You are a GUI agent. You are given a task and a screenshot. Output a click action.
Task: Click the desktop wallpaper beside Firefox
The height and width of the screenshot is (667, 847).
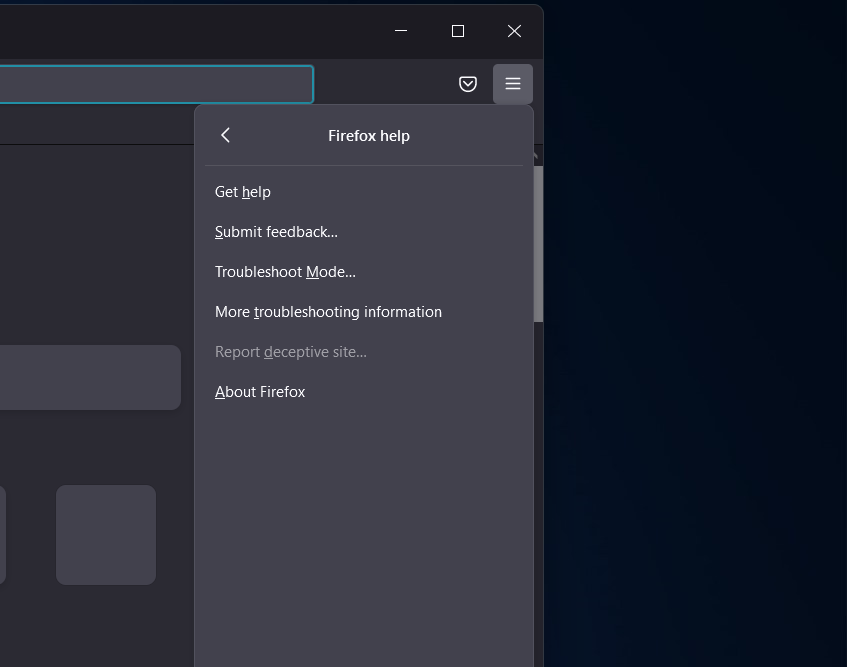(700, 350)
